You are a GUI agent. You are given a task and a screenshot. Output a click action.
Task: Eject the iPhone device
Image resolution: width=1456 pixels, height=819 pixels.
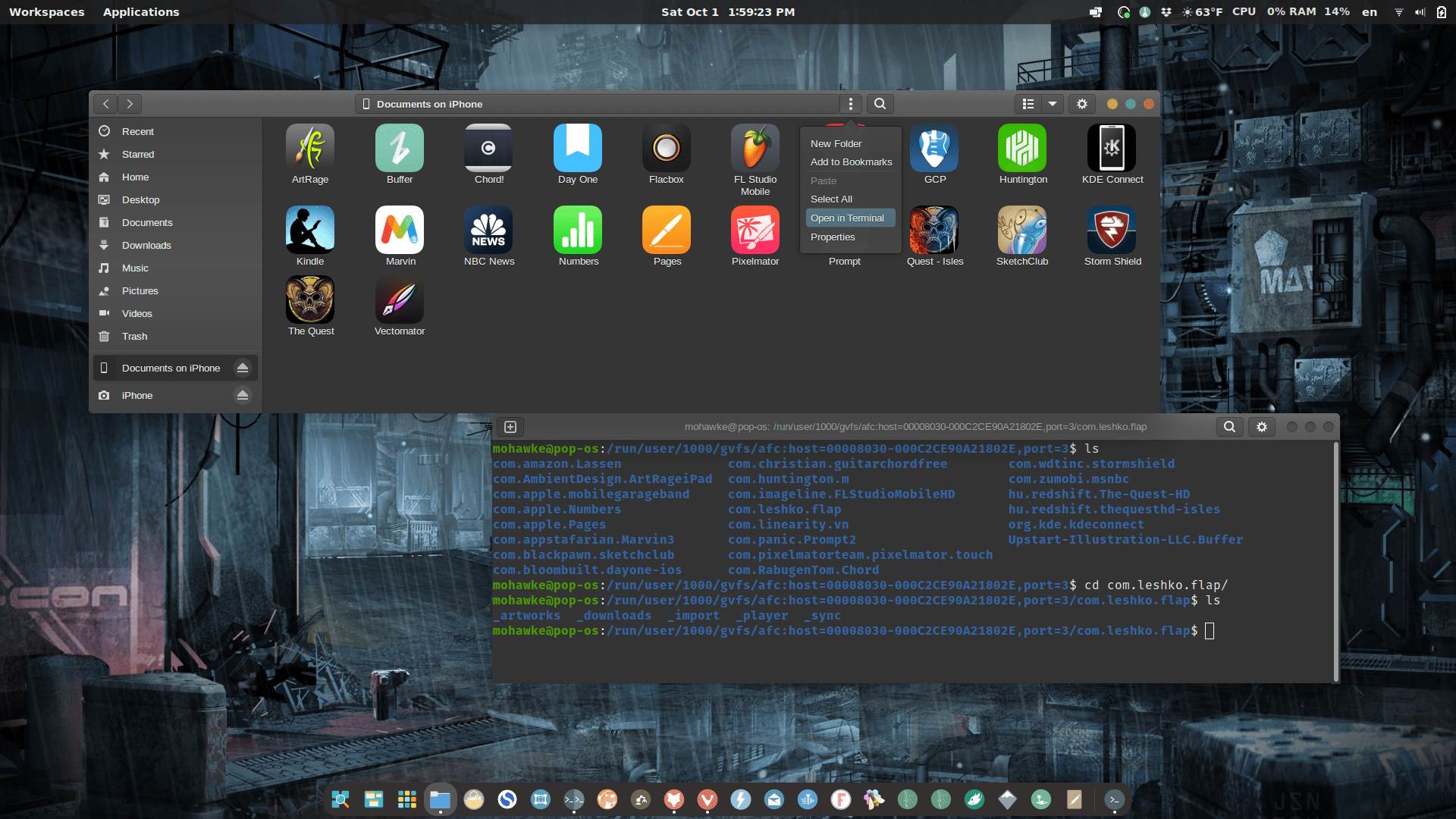(x=243, y=395)
